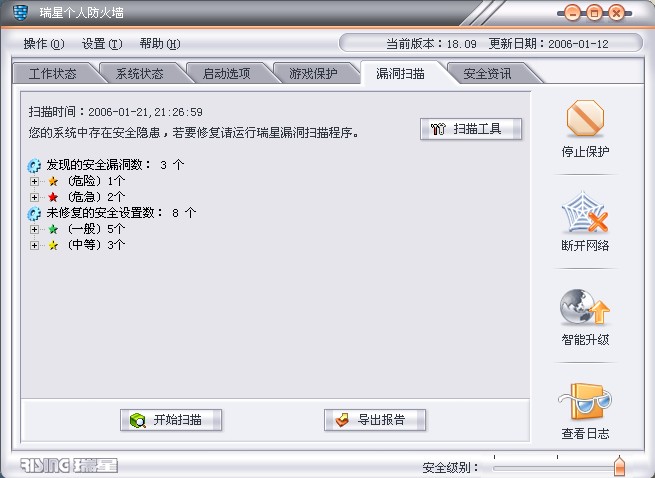Open the 设置(T) menu
This screenshot has height=478, width=655.
coord(102,43)
